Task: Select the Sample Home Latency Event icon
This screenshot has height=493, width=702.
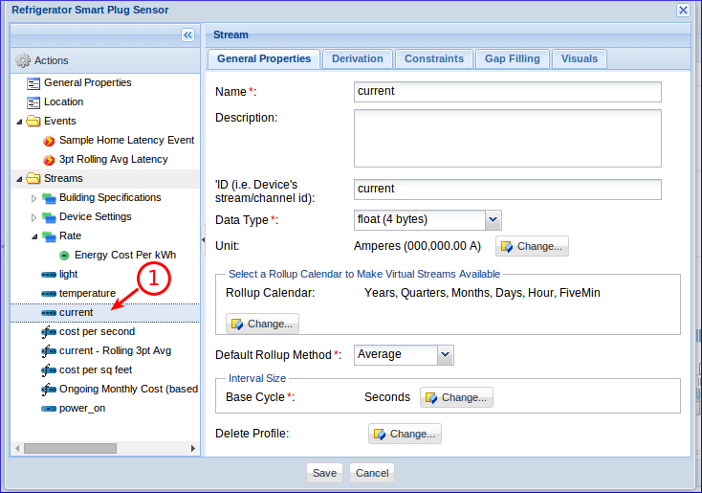Action: (49, 140)
